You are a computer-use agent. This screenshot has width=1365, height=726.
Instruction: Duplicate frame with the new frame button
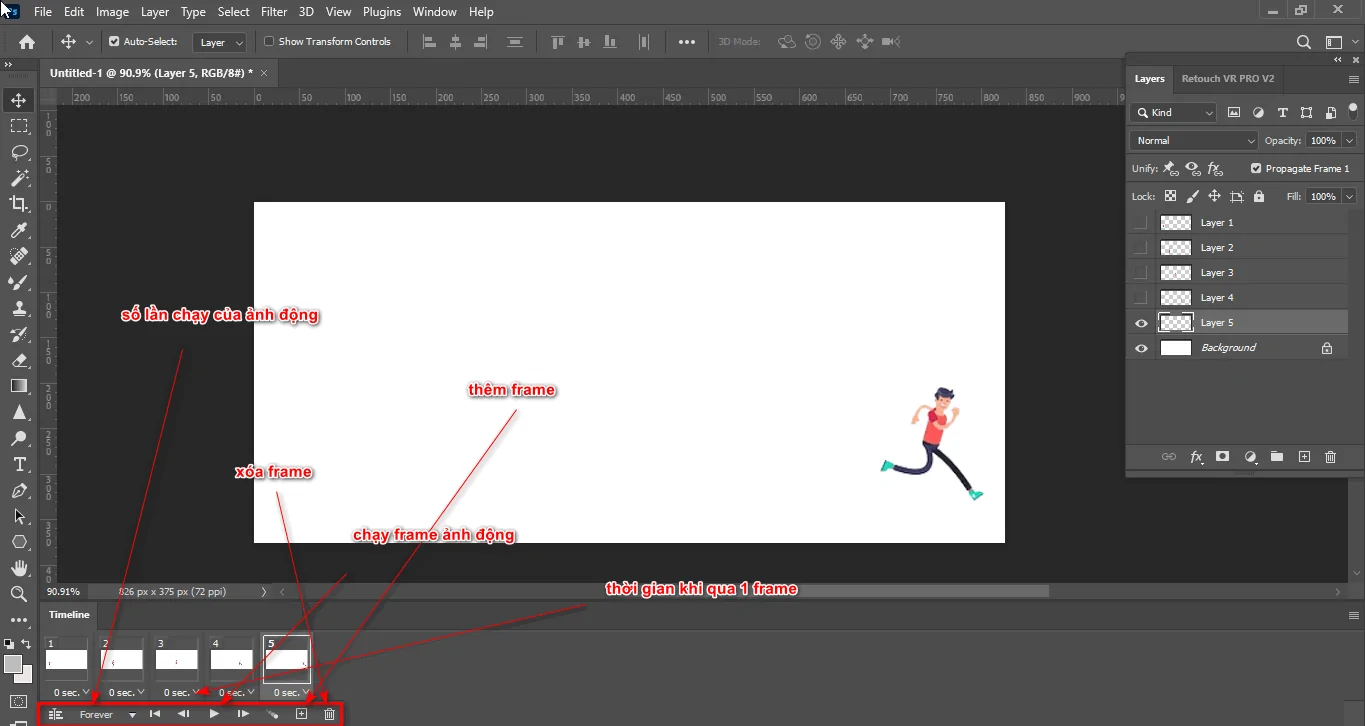click(301, 713)
